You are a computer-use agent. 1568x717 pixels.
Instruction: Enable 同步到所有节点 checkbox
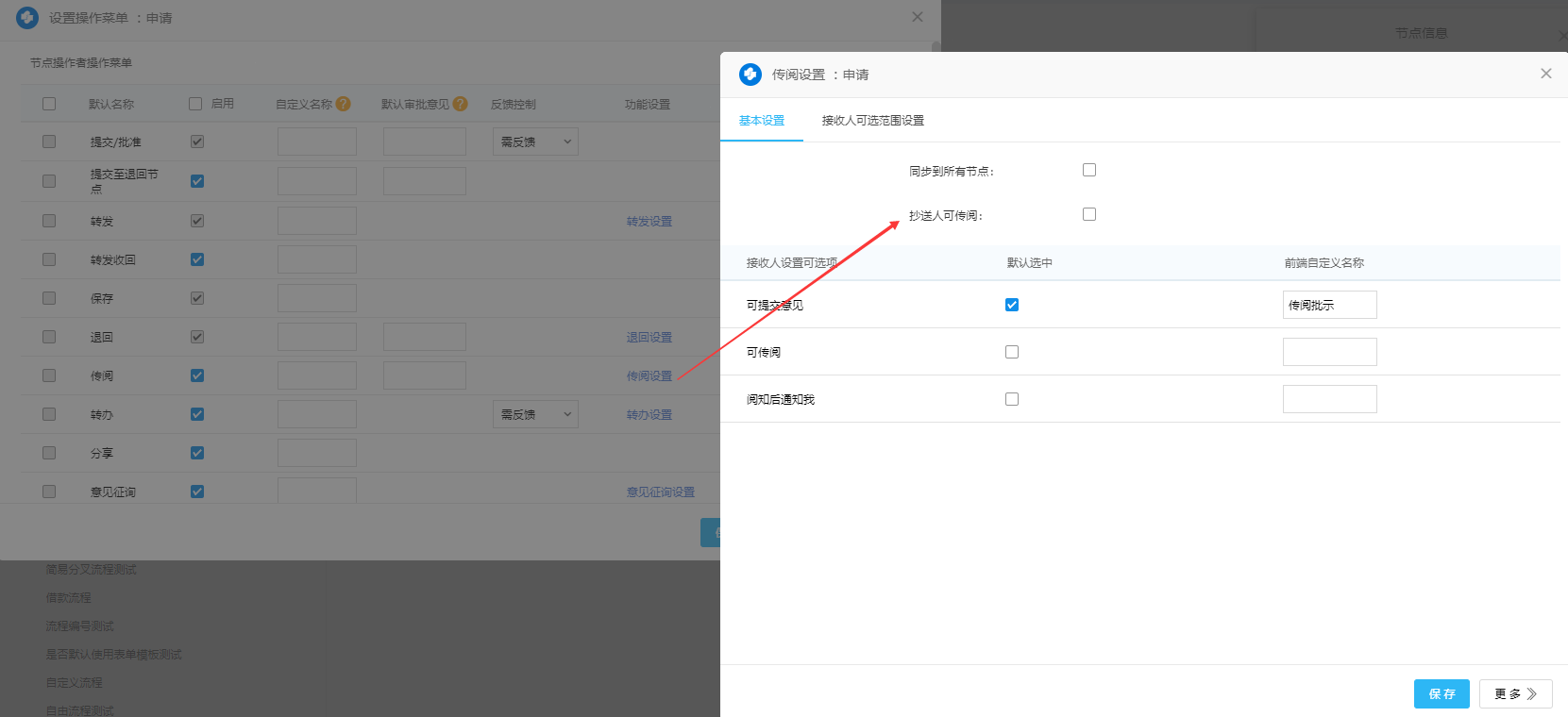[1089, 170]
